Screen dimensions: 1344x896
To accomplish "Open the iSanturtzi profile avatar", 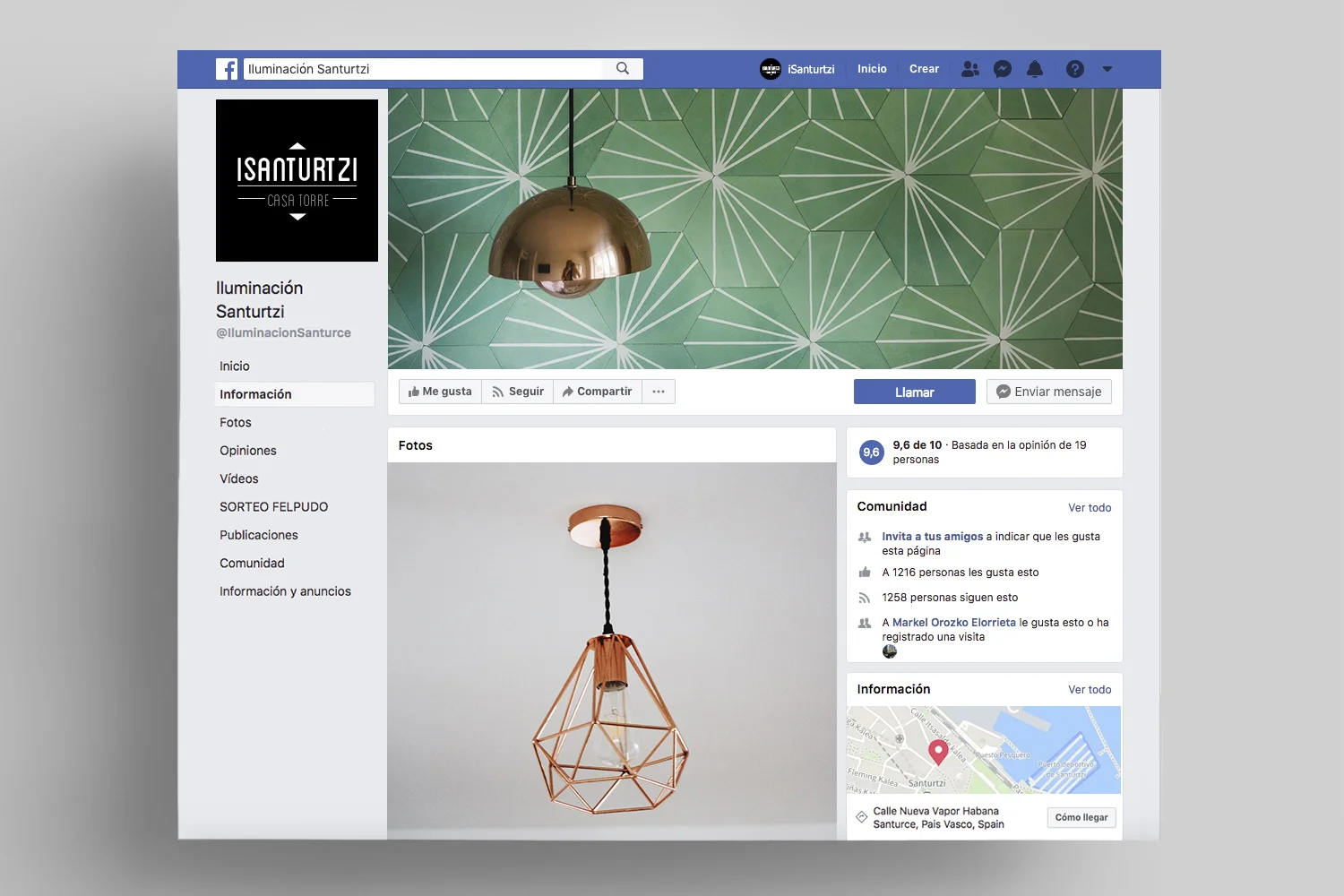I will 771,69.
